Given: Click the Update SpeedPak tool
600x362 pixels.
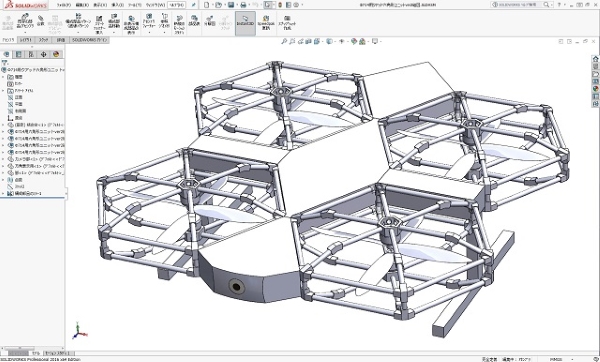Looking at the screenshot, I should 266,23.
